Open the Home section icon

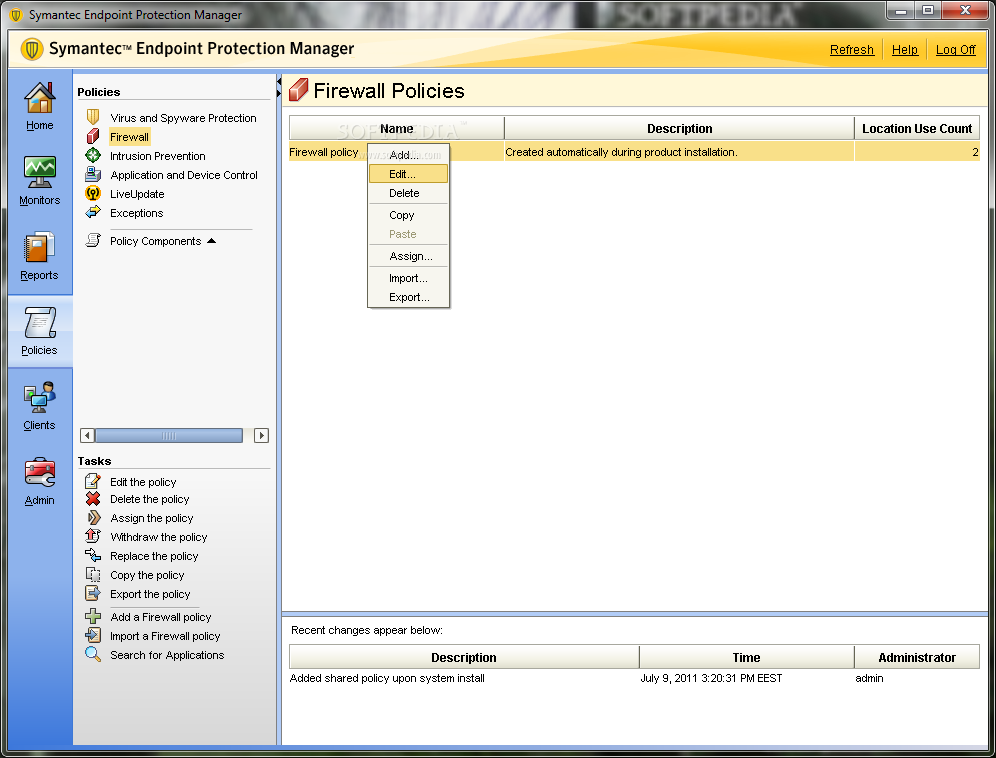[x=39, y=97]
